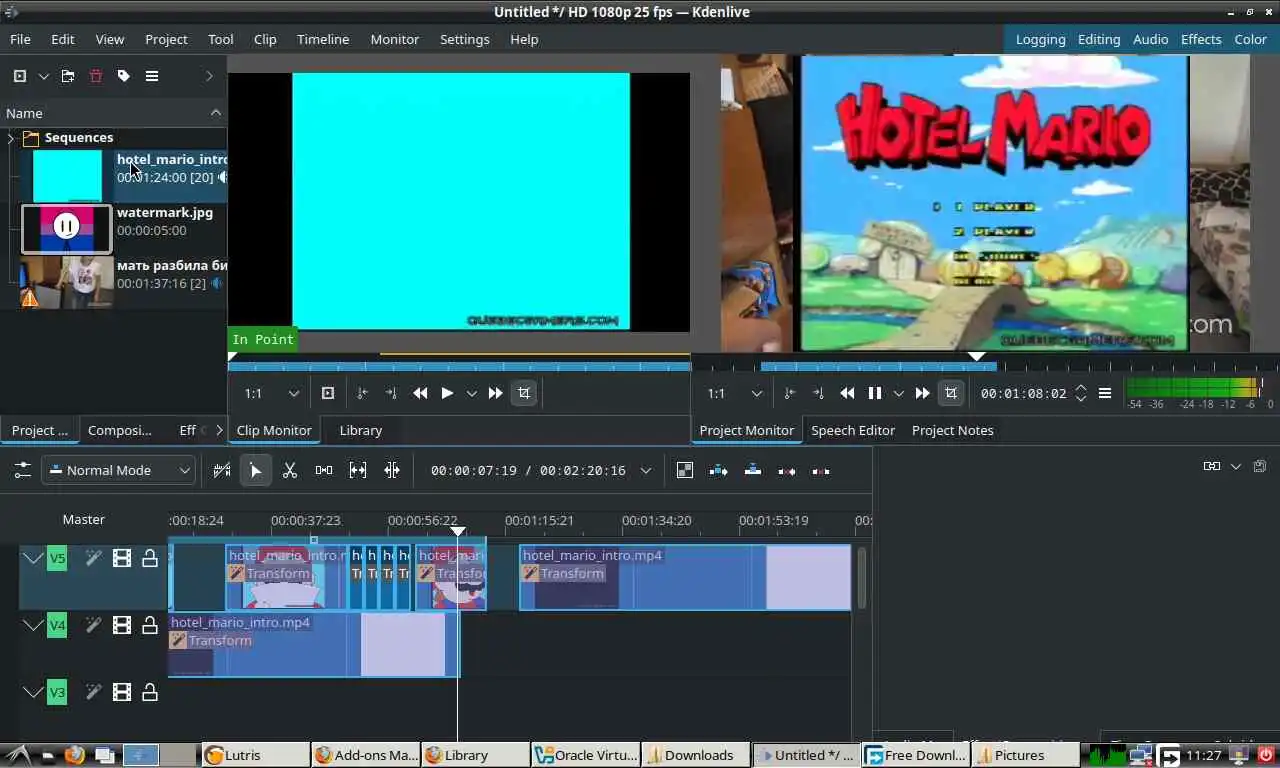The height and width of the screenshot is (768, 1280).
Task: Click the project monitor timecode 00:01:08:02 field
Action: tap(1022, 393)
